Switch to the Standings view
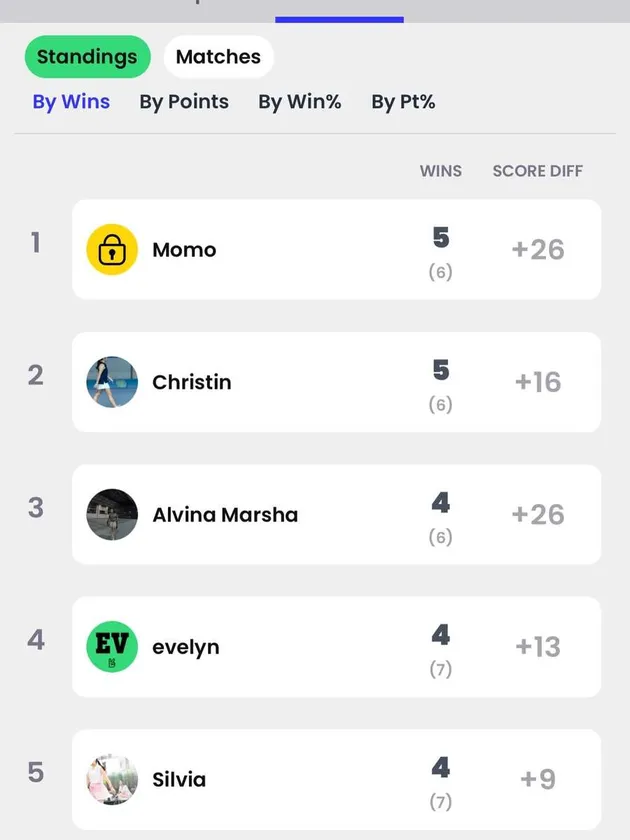 pyautogui.click(x=87, y=57)
